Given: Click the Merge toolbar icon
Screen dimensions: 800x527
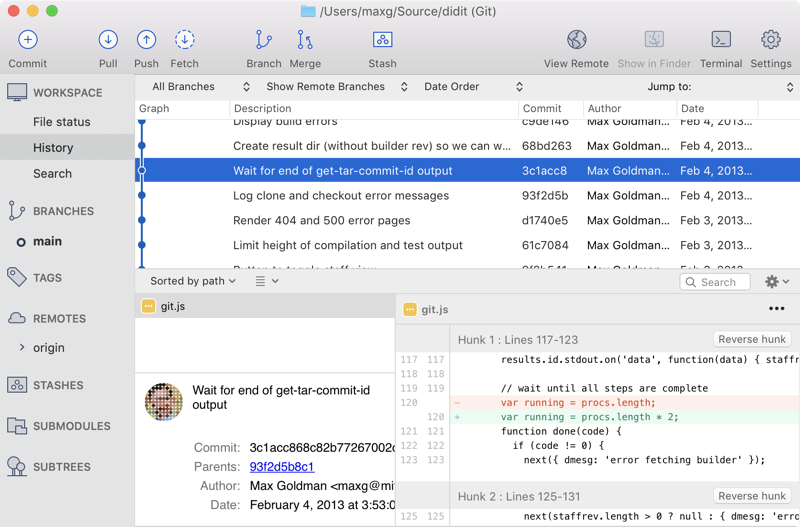Looking at the screenshot, I should 305,40.
